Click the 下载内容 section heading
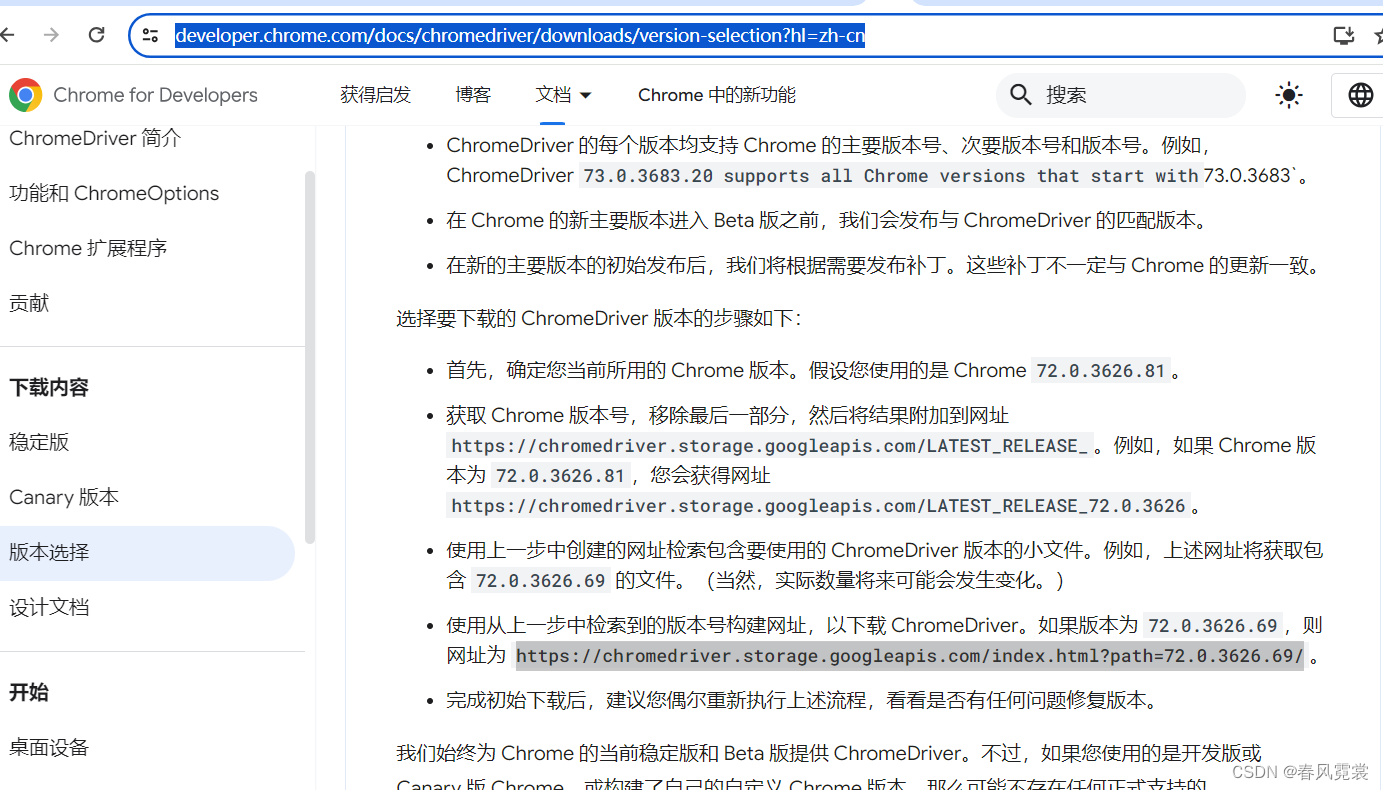1383x790 pixels. pyautogui.click(x=49, y=387)
